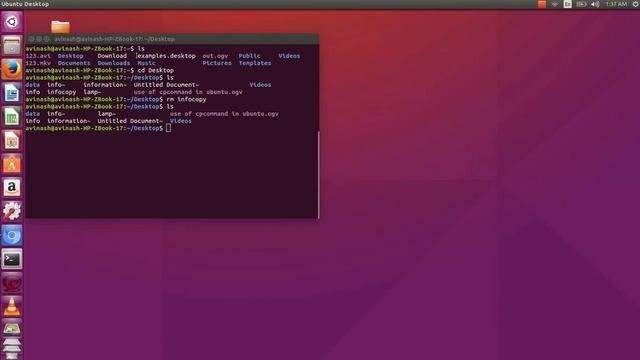Open System Settings from the launcher
The image size is (640, 360).
click(x=11, y=211)
